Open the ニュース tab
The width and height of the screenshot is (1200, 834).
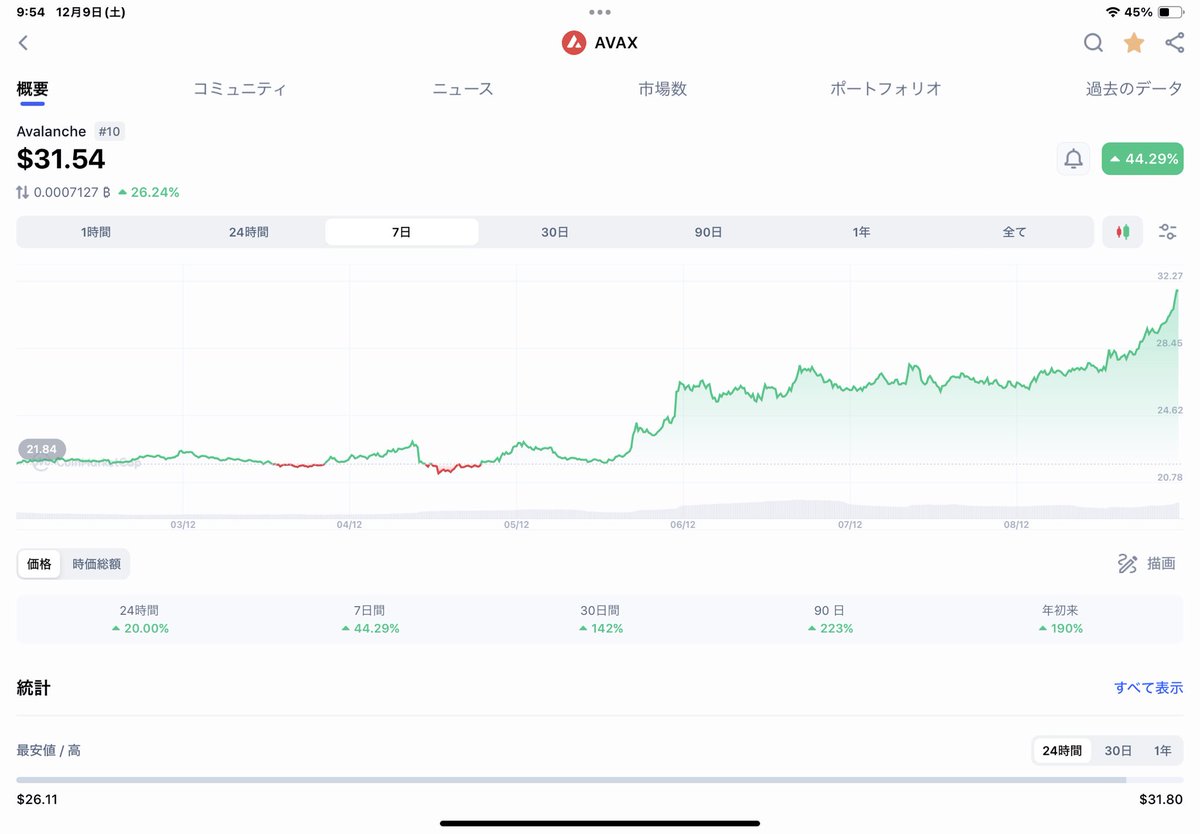(x=463, y=89)
